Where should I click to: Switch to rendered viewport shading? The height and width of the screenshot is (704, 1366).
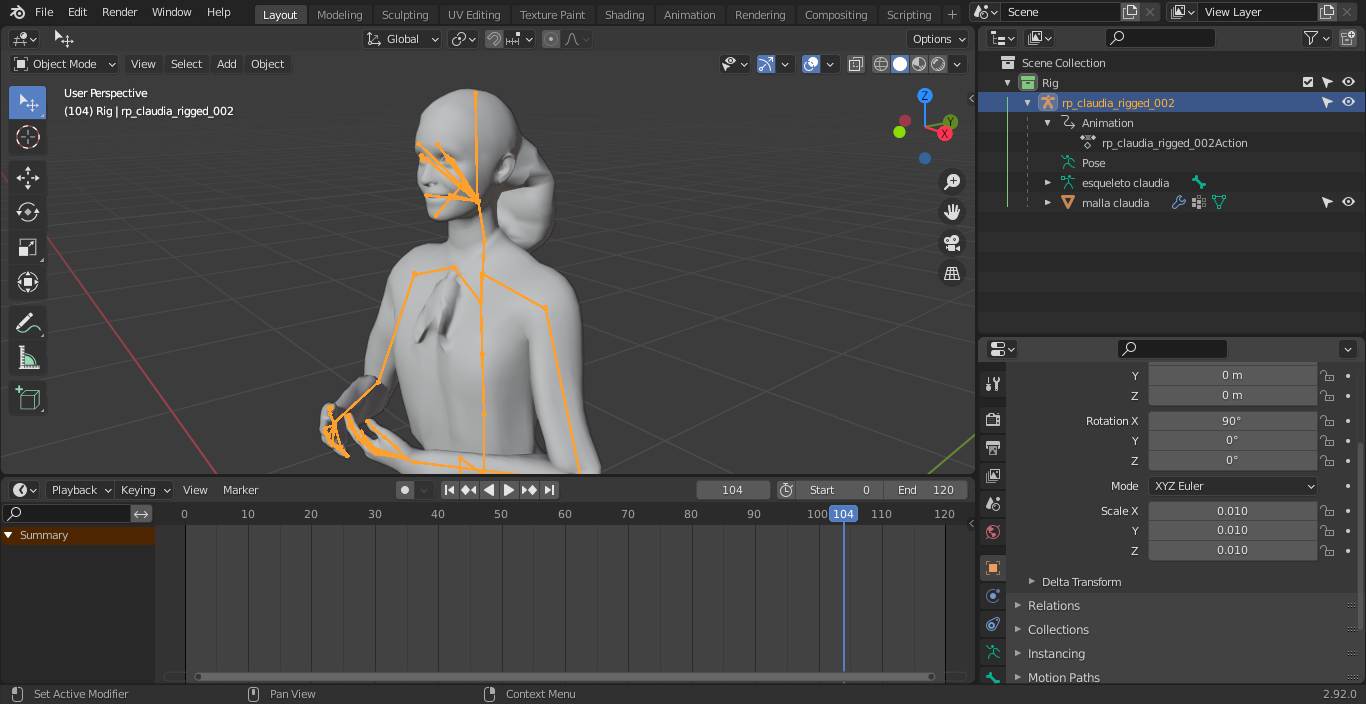tap(938, 64)
